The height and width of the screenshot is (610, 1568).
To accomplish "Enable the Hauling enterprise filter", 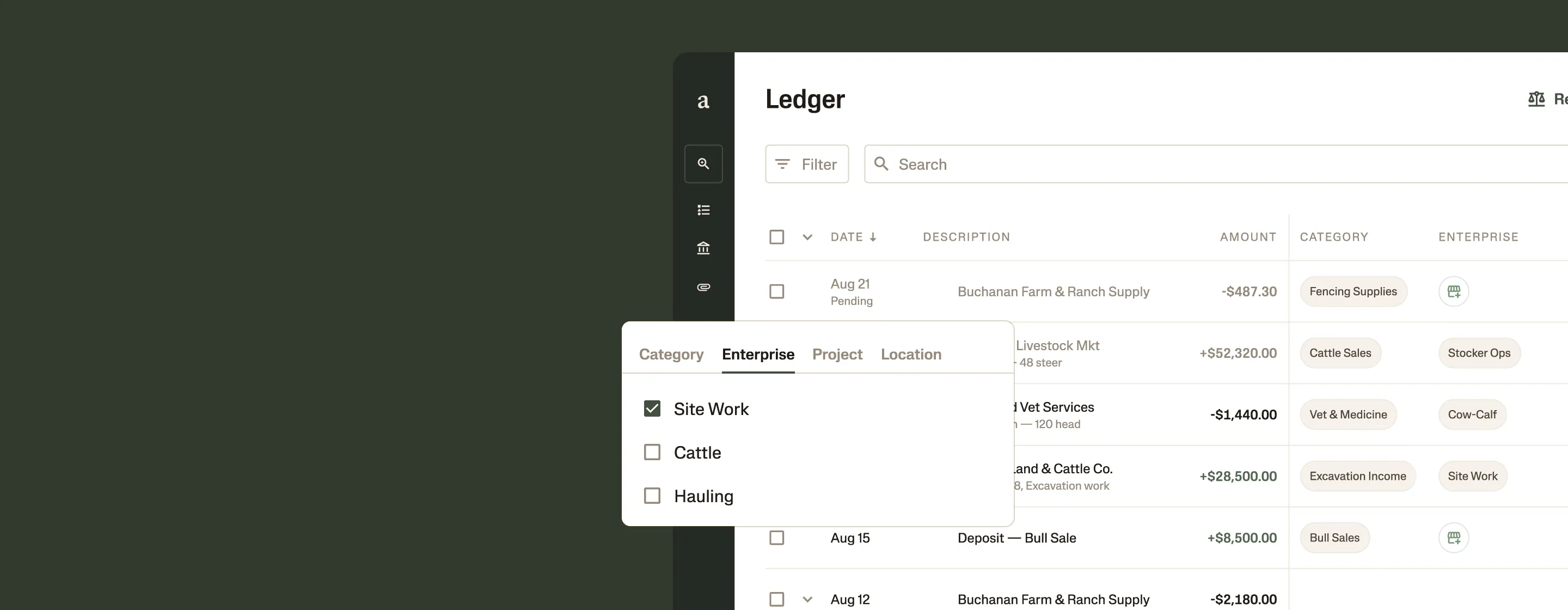I will click(652, 496).
